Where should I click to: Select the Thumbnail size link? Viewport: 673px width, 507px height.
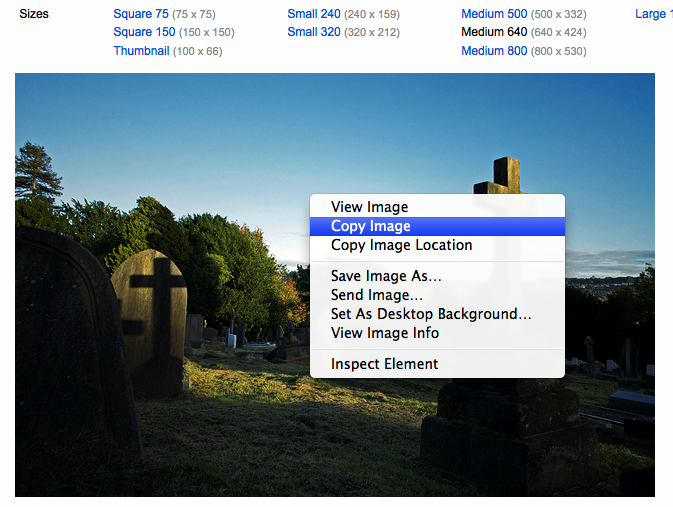[x=141, y=51]
